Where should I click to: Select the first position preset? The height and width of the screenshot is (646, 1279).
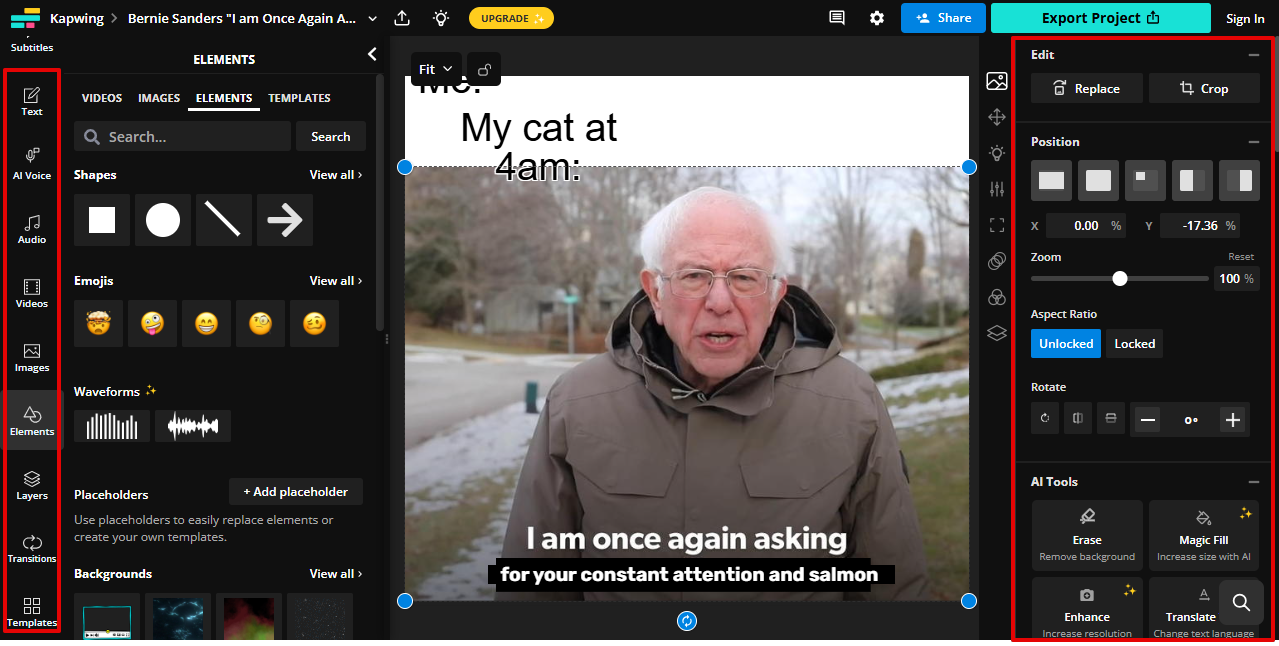click(1051, 181)
